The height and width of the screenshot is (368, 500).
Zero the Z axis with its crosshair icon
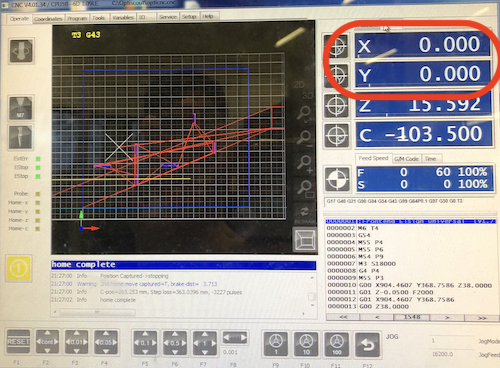point(337,106)
